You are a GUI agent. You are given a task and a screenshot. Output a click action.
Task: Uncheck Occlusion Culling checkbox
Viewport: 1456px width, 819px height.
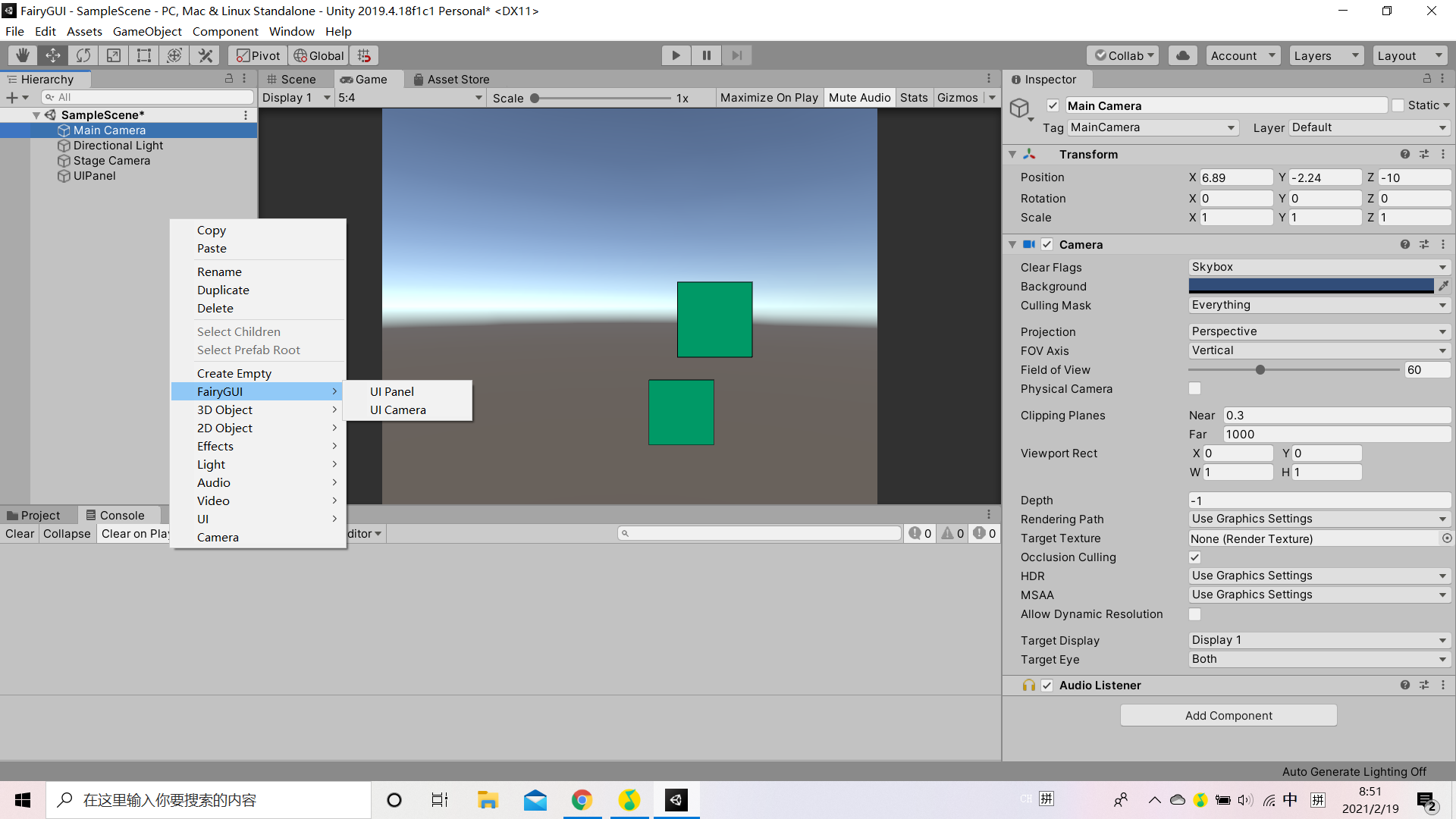tap(1195, 557)
